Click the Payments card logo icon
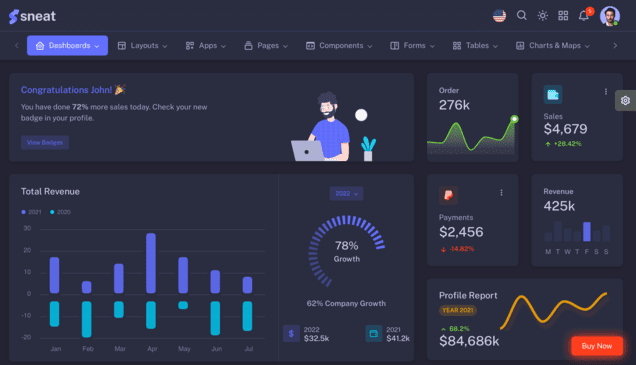This screenshot has height=365, width=636. point(448,195)
